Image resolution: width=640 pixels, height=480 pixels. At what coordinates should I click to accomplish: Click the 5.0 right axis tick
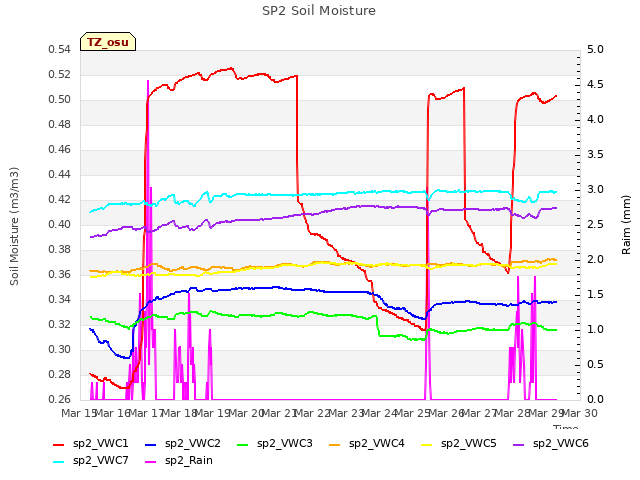click(x=595, y=50)
